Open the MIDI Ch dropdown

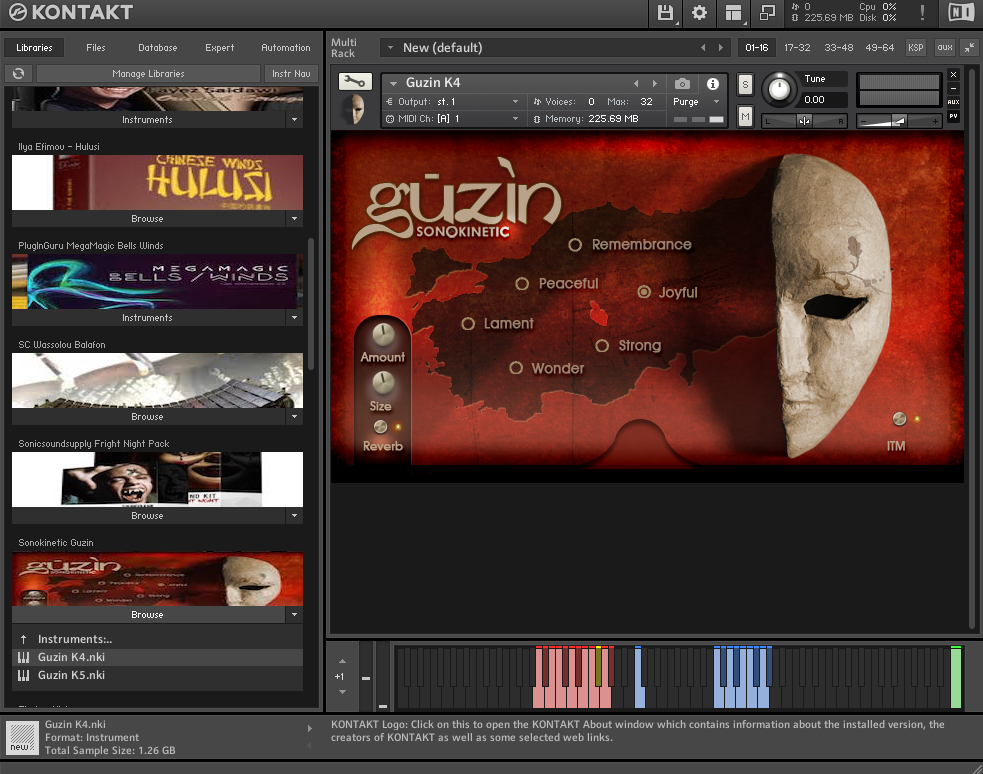point(515,118)
